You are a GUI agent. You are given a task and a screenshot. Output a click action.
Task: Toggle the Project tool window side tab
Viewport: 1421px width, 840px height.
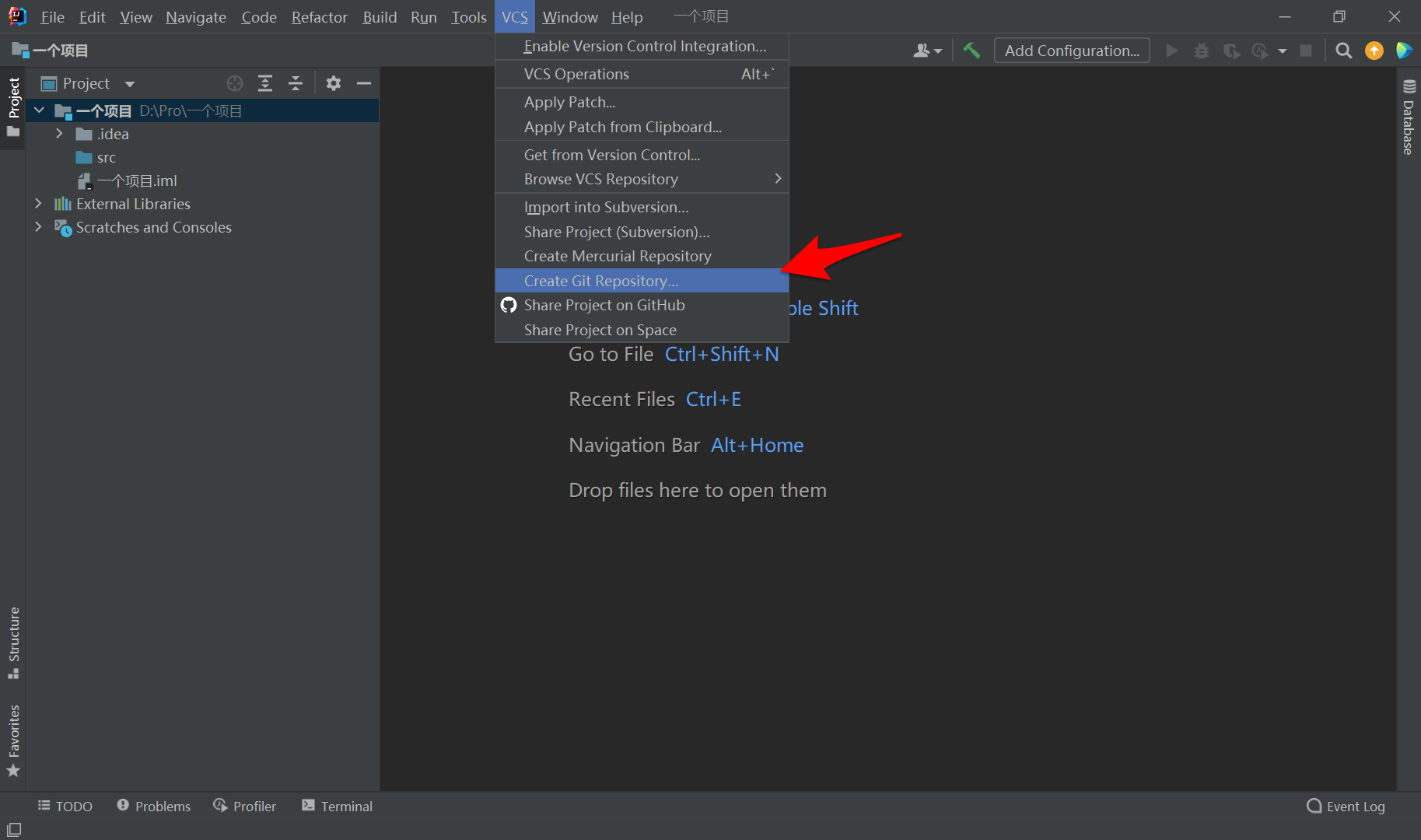coord(13,107)
